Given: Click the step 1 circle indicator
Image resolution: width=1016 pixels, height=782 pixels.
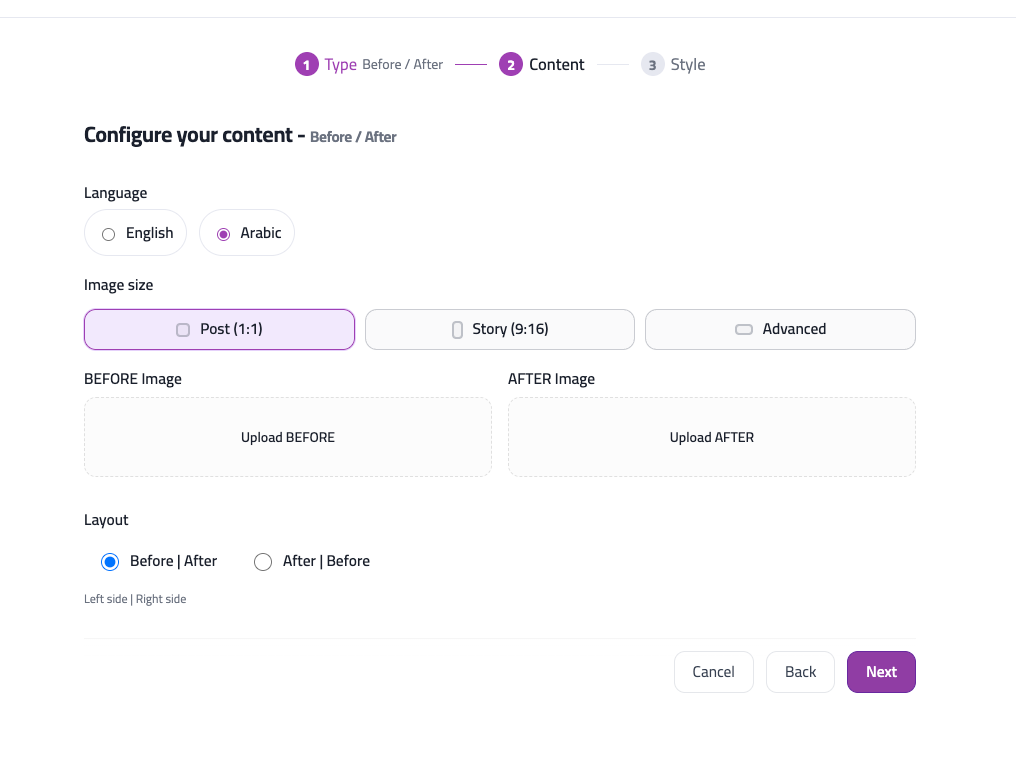Looking at the screenshot, I should [x=306, y=63].
